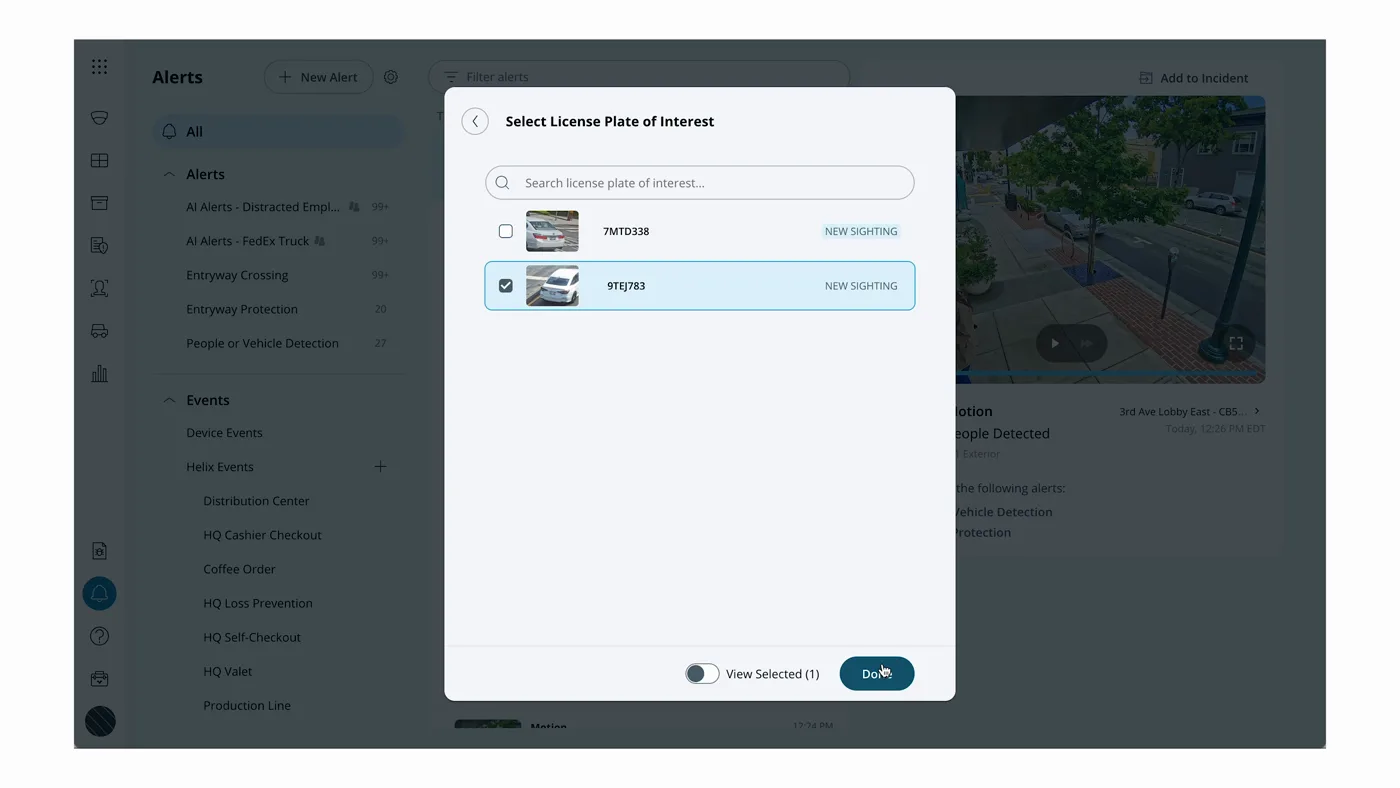Open Device Events
This screenshot has width=1400, height=788.
coord(224,433)
